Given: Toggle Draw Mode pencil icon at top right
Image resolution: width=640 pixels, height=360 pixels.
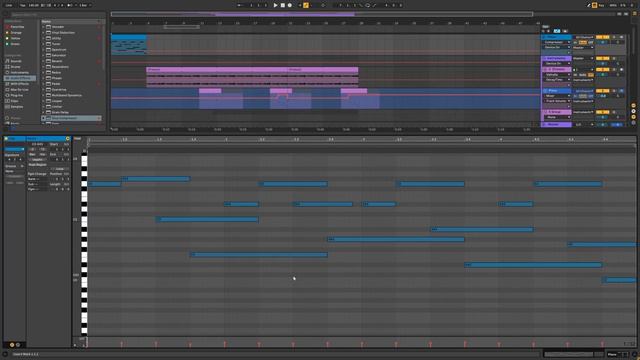Looking at the screenshot, I should (x=589, y=5).
